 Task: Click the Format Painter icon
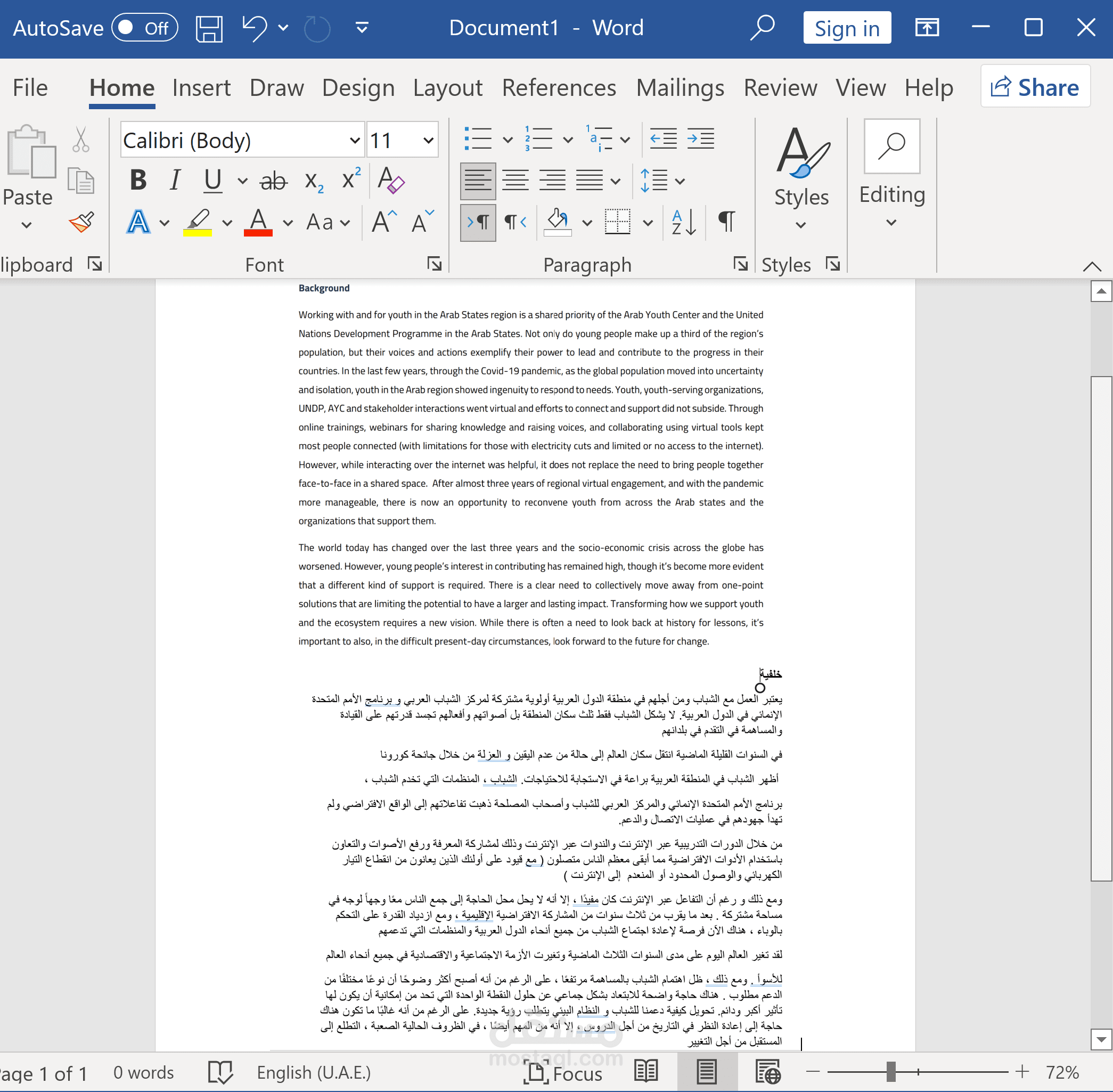(x=81, y=222)
